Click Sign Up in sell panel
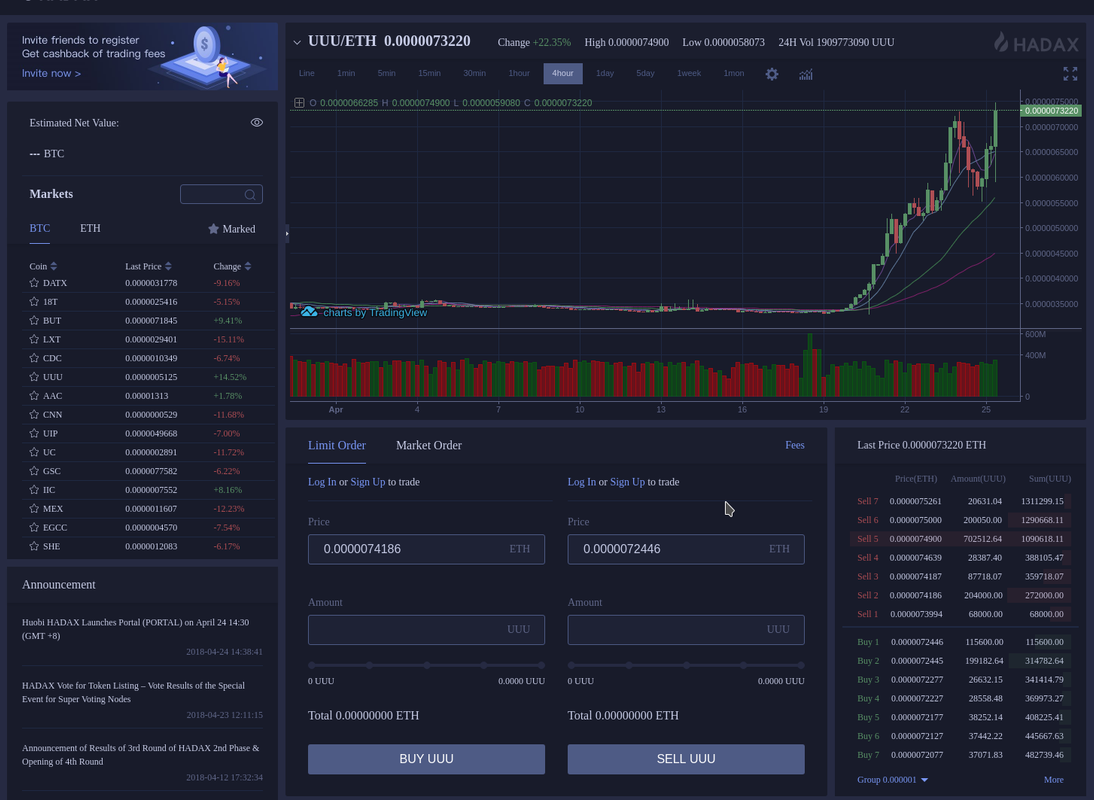 coord(627,482)
